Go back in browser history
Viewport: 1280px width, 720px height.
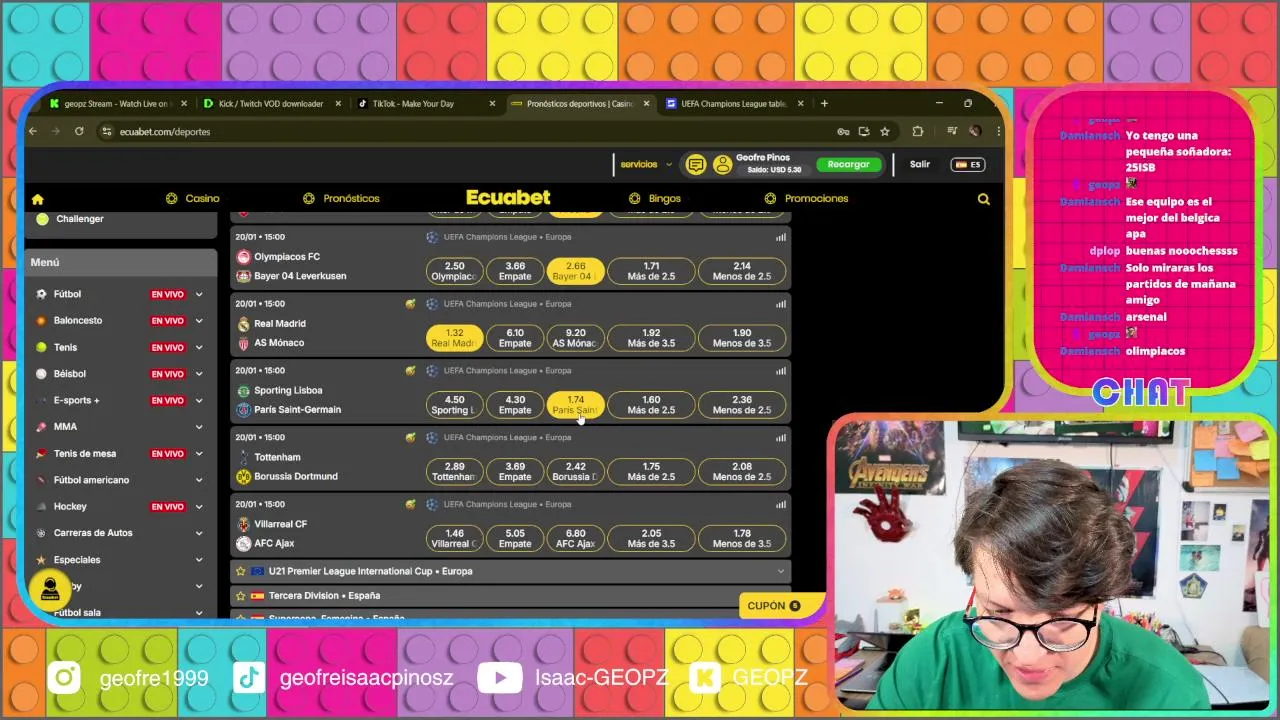tap(33, 131)
